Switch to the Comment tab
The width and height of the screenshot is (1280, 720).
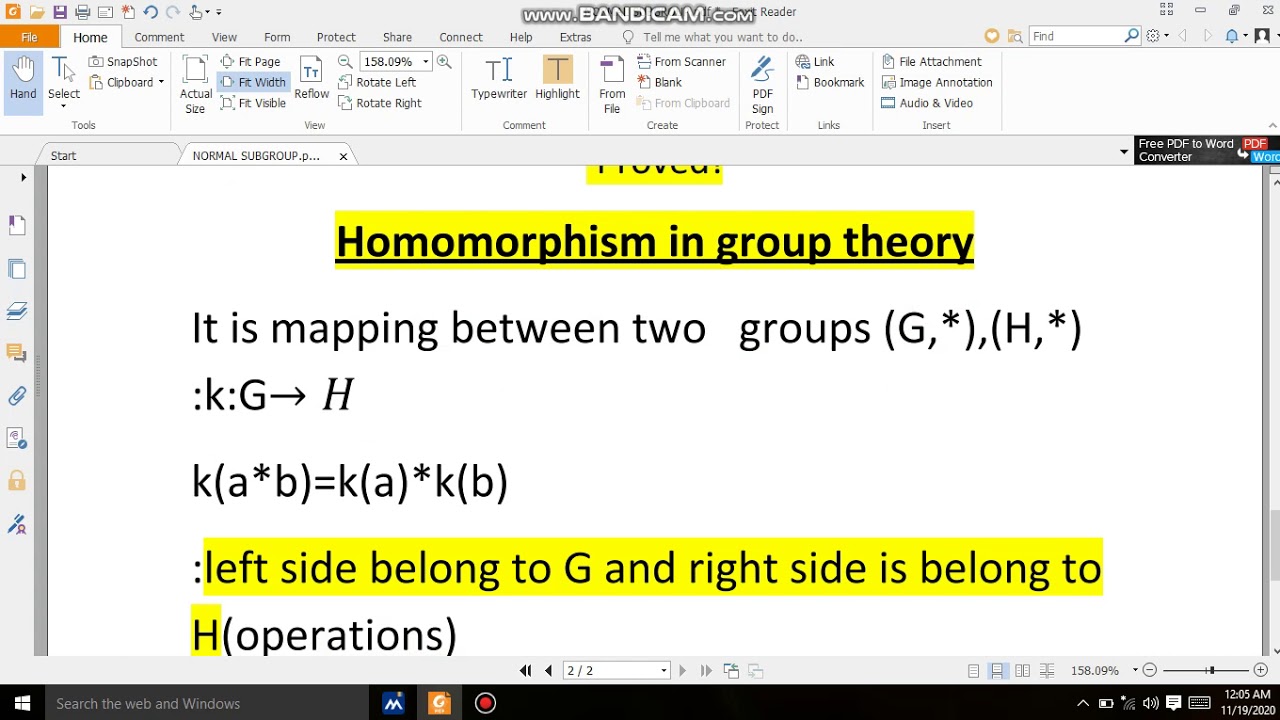coord(159,37)
